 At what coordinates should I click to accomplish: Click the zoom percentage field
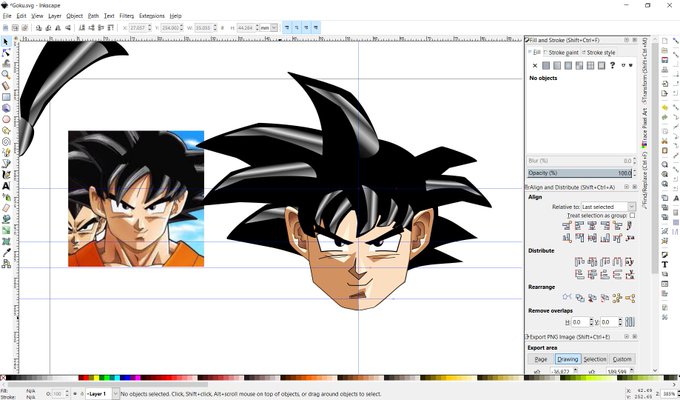(x=668, y=394)
